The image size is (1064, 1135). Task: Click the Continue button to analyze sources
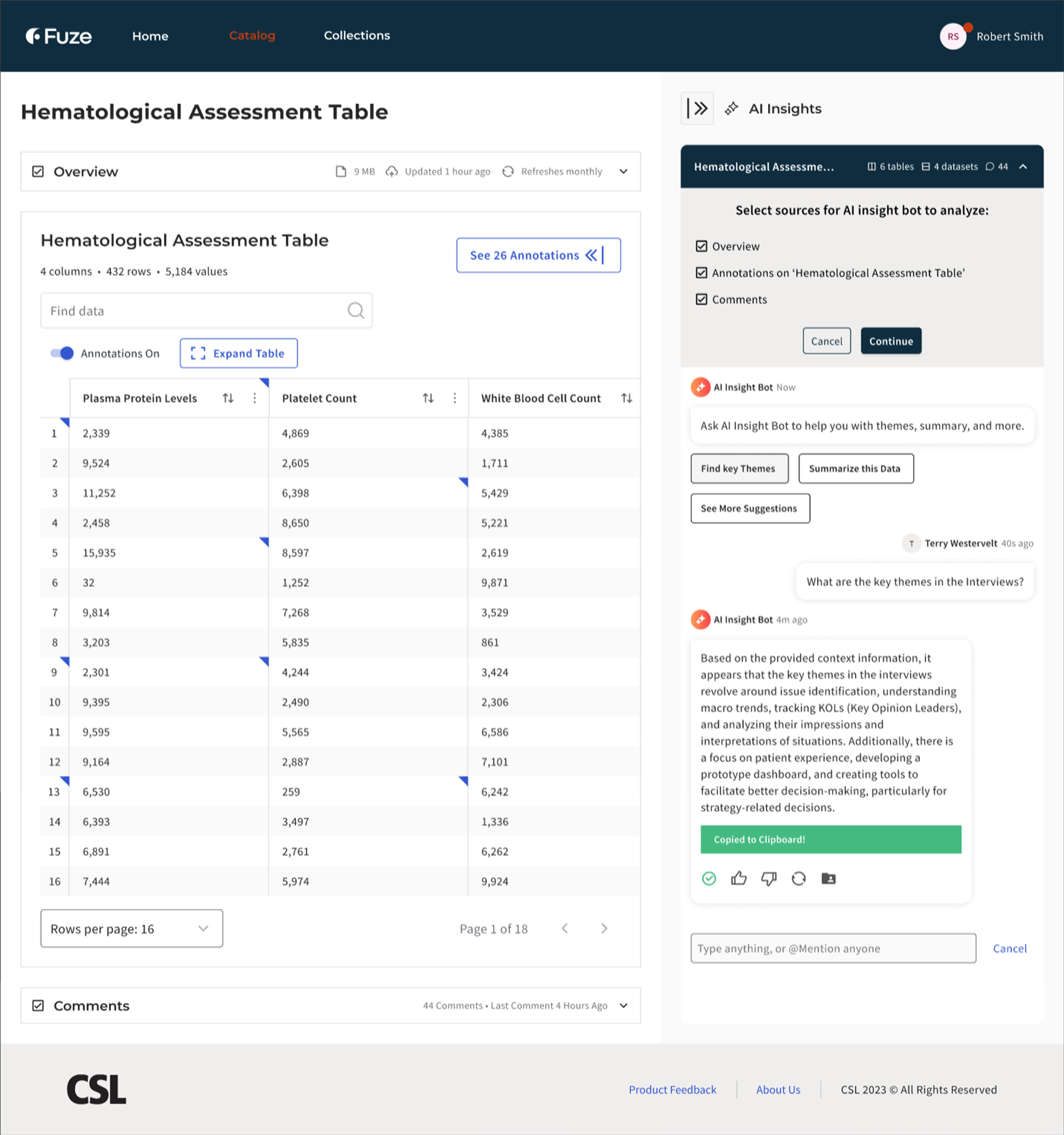[891, 341]
